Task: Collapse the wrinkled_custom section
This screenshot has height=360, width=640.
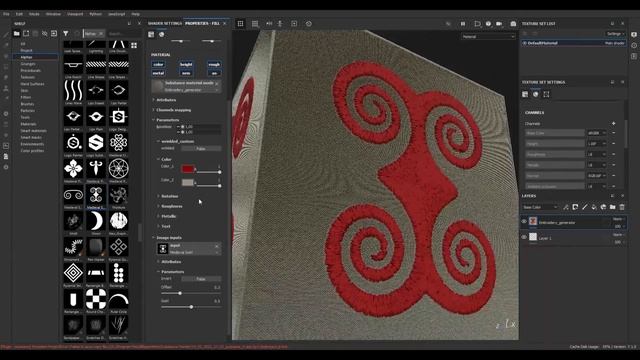Action: pyautogui.click(x=177, y=141)
